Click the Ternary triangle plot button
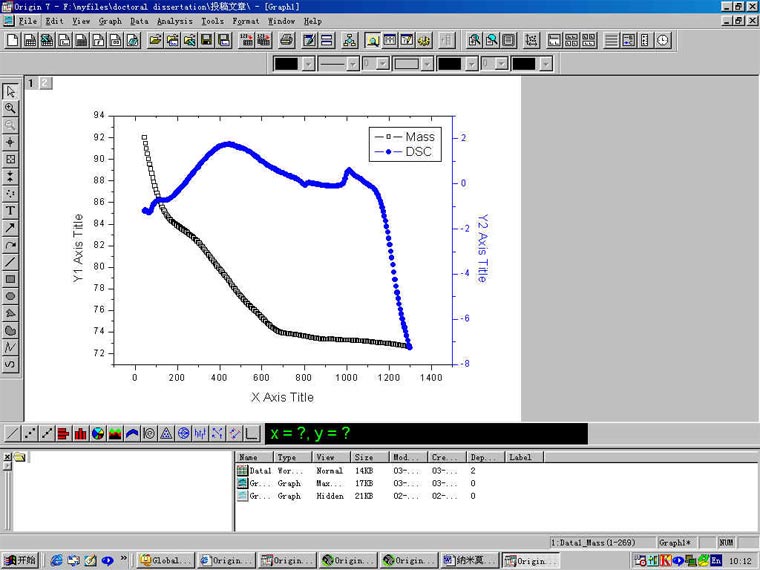 click(x=166, y=433)
